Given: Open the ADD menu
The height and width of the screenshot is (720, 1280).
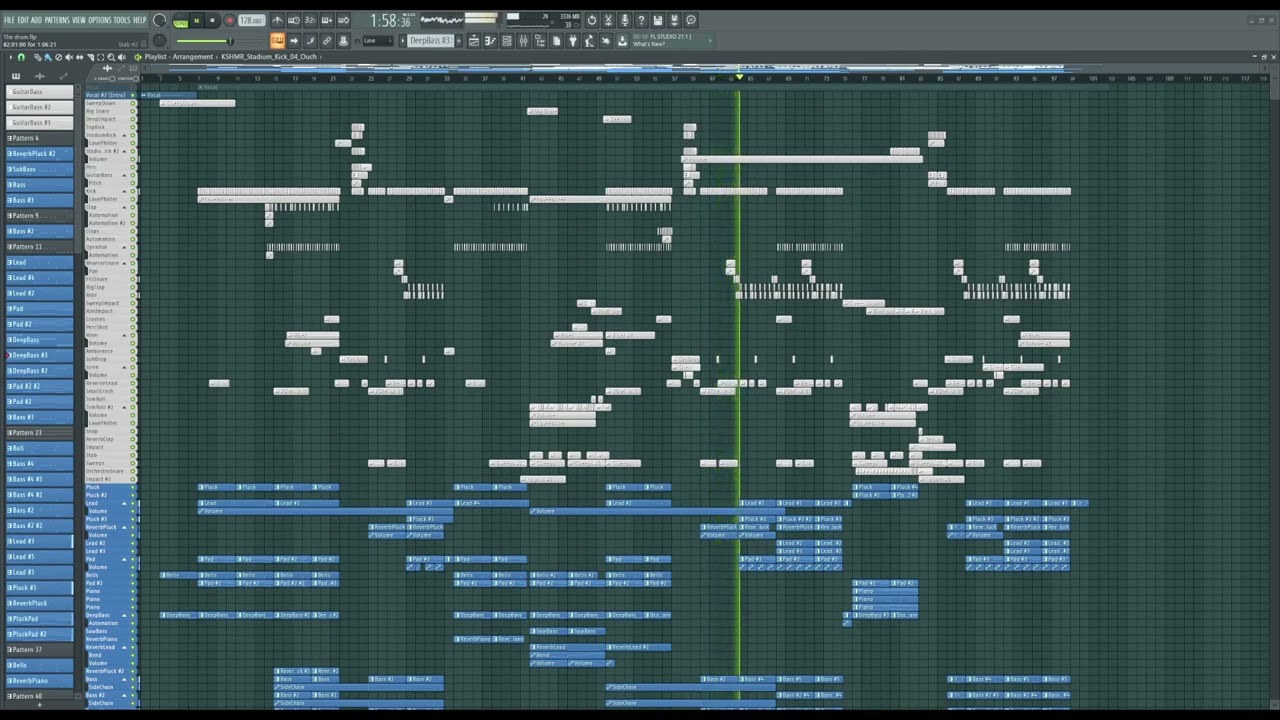Looking at the screenshot, I should pos(36,20).
